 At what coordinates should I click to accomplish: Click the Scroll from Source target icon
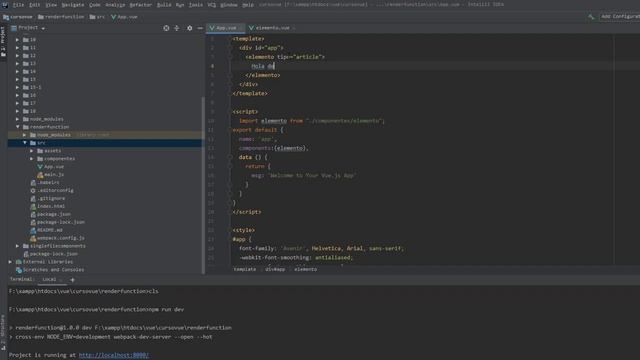[x=166, y=28]
